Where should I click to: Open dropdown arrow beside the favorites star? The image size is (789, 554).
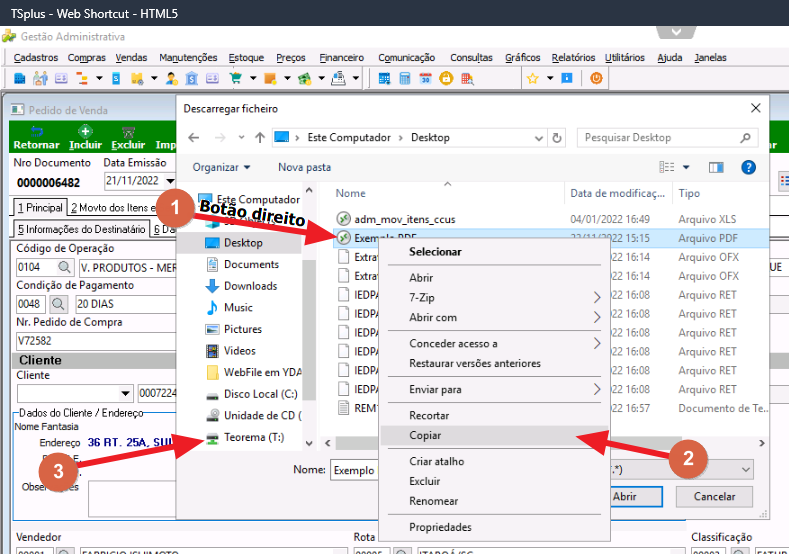550,78
